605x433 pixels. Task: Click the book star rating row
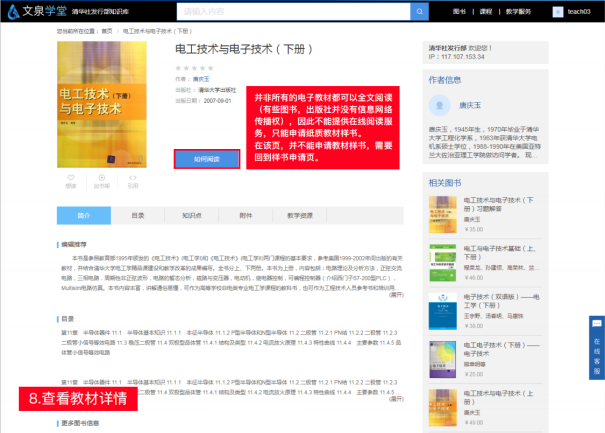click(x=194, y=67)
